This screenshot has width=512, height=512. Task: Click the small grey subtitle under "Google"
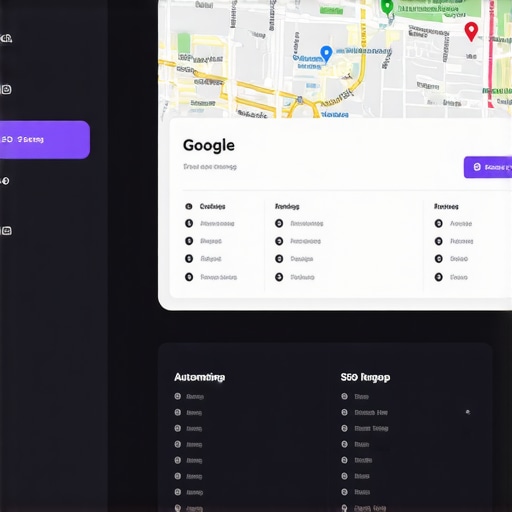click(x=210, y=167)
